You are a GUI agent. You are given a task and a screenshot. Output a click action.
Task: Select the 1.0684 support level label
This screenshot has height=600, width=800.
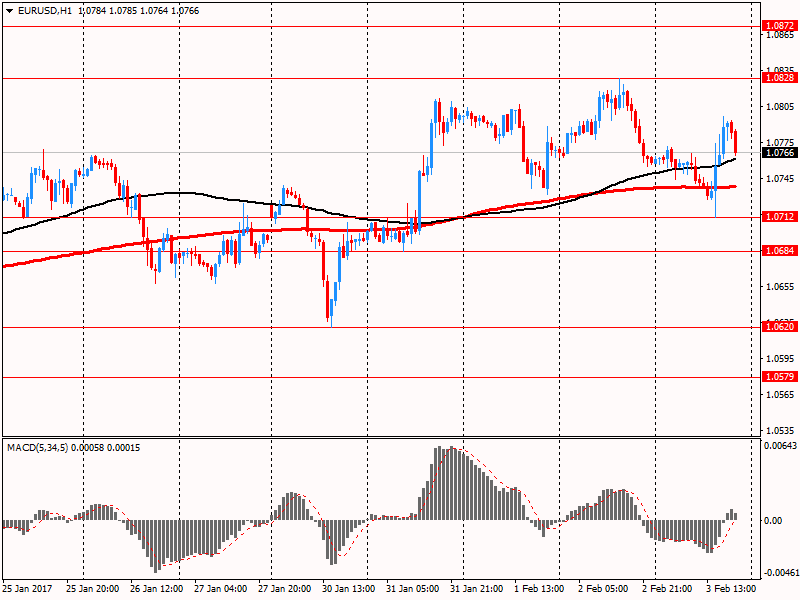coord(780,251)
